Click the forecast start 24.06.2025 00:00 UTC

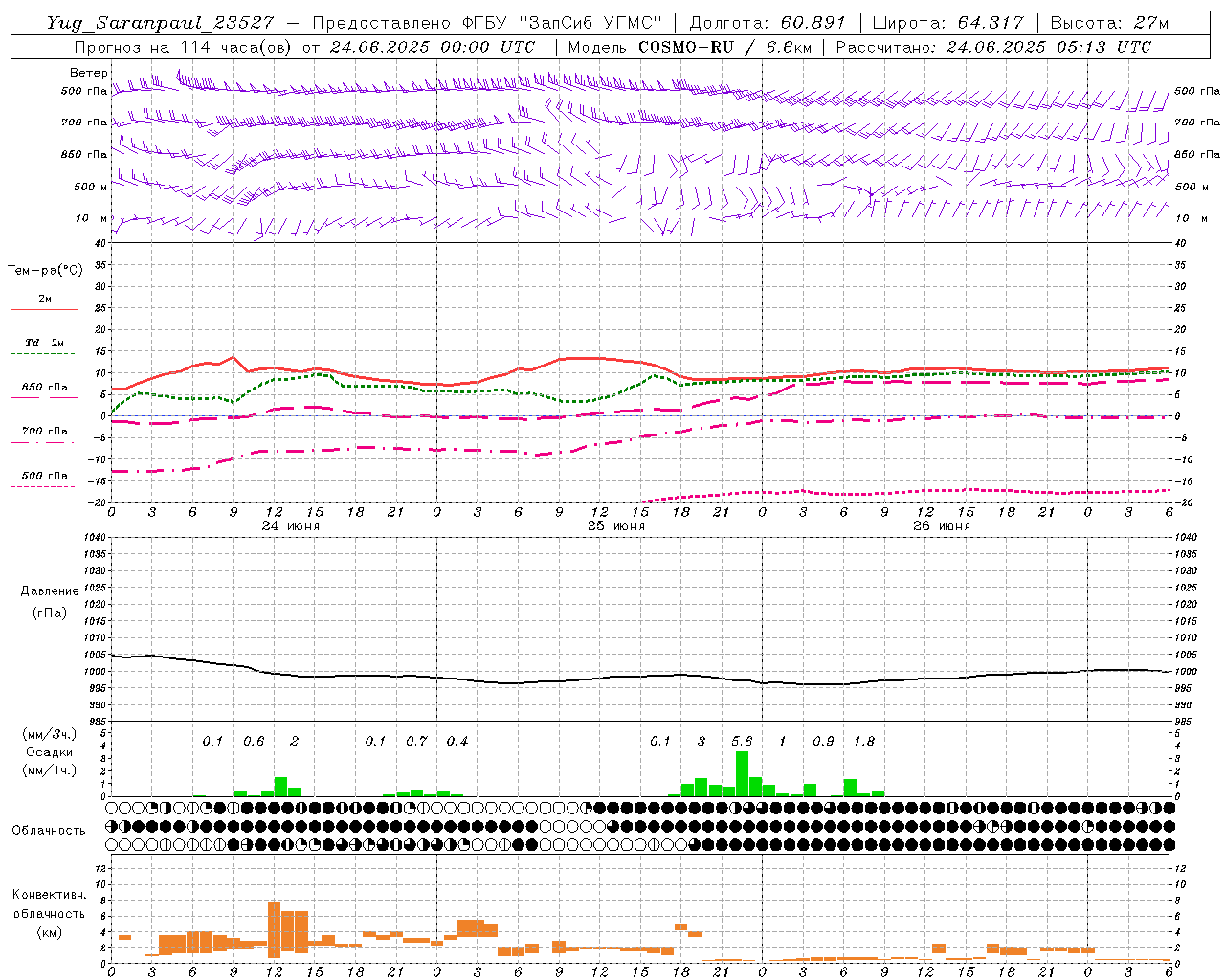tap(432, 47)
